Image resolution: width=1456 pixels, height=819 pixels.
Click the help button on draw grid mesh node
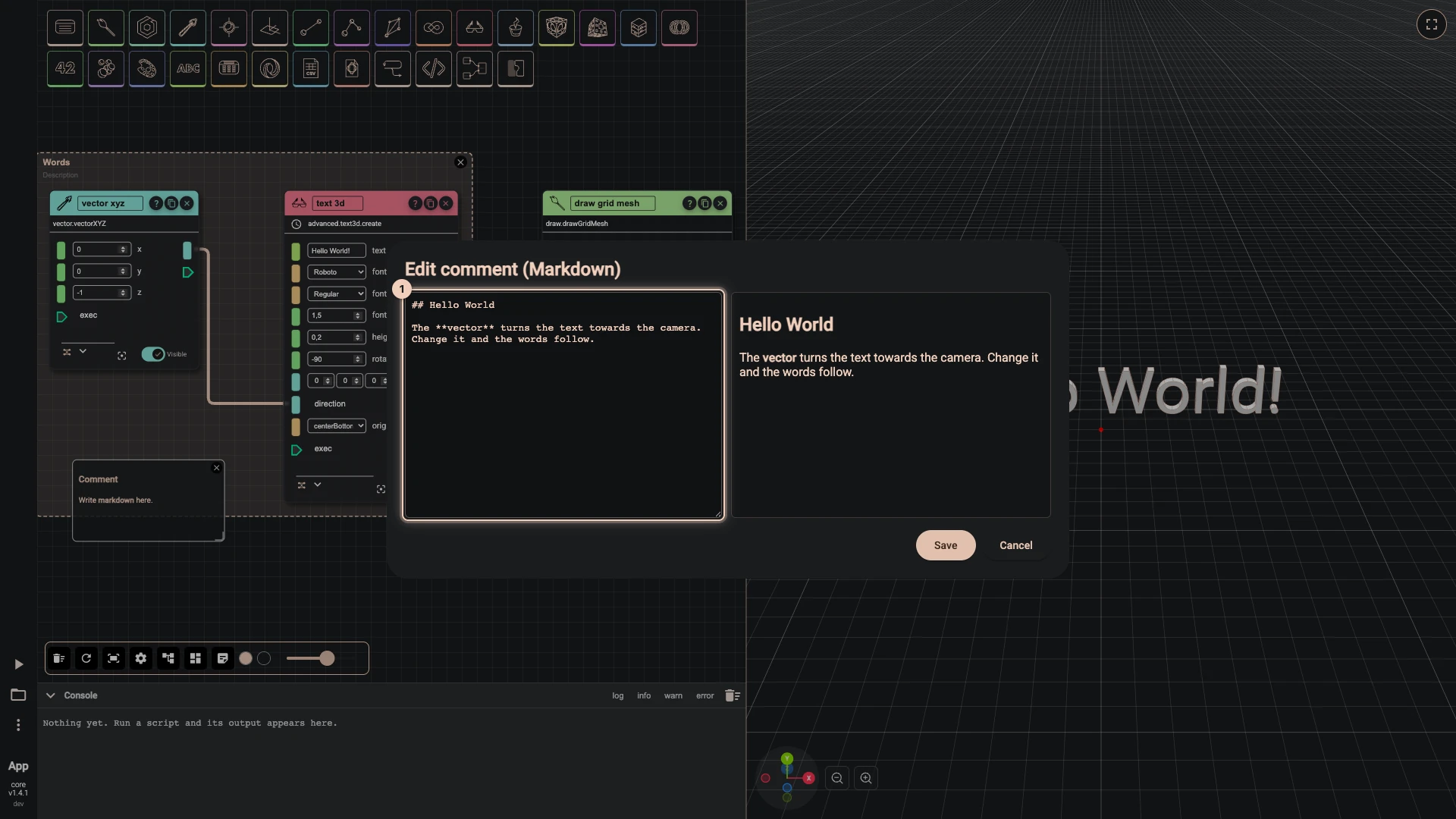(x=689, y=203)
